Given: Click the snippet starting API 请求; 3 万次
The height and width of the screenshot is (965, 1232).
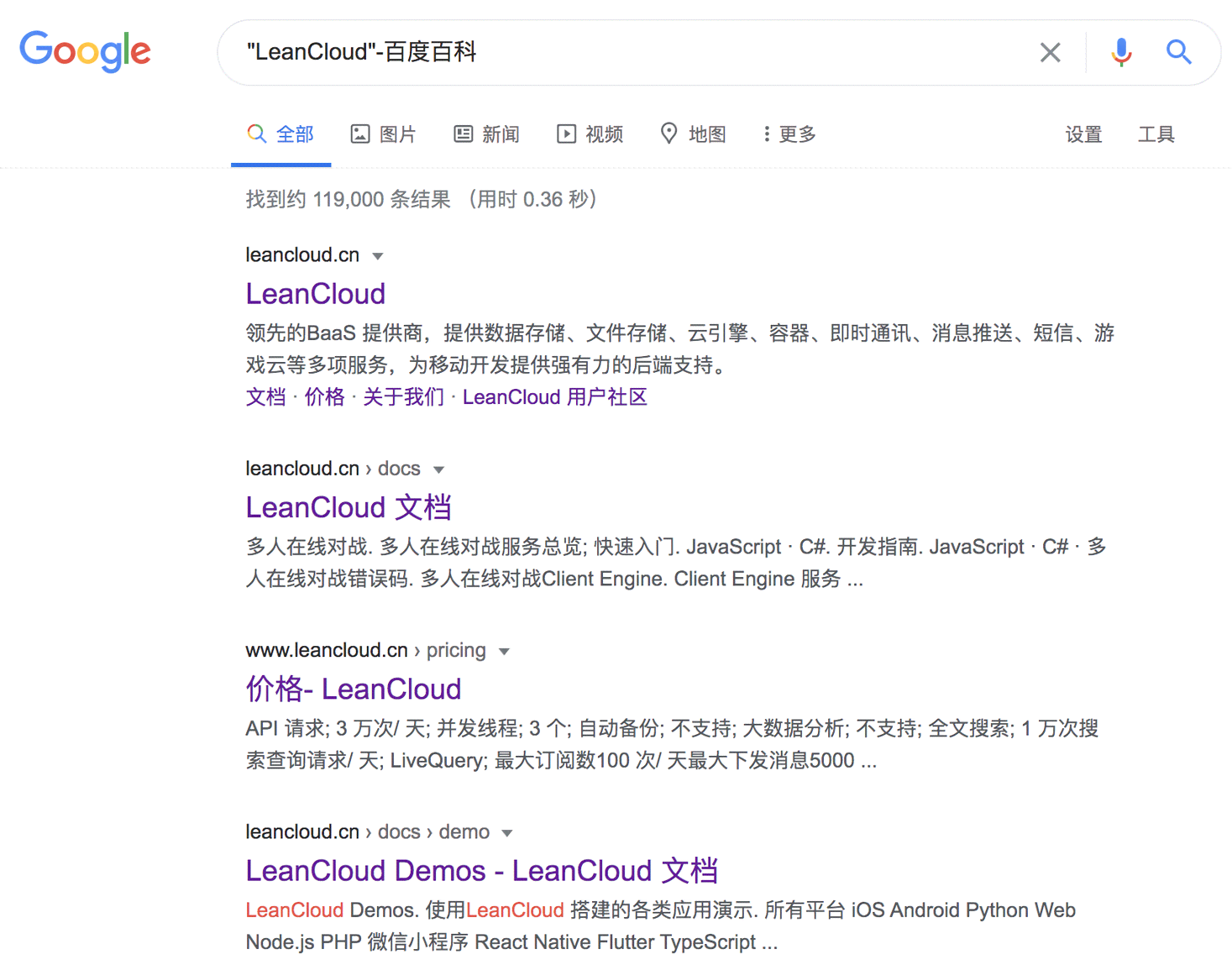Looking at the screenshot, I should pos(672,744).
